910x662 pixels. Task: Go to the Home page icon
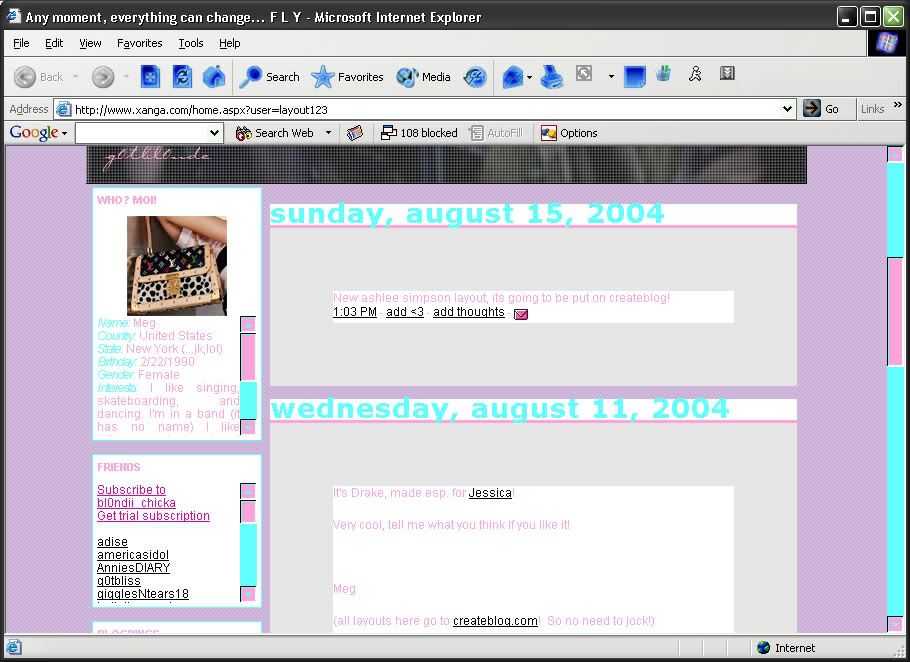214,77
